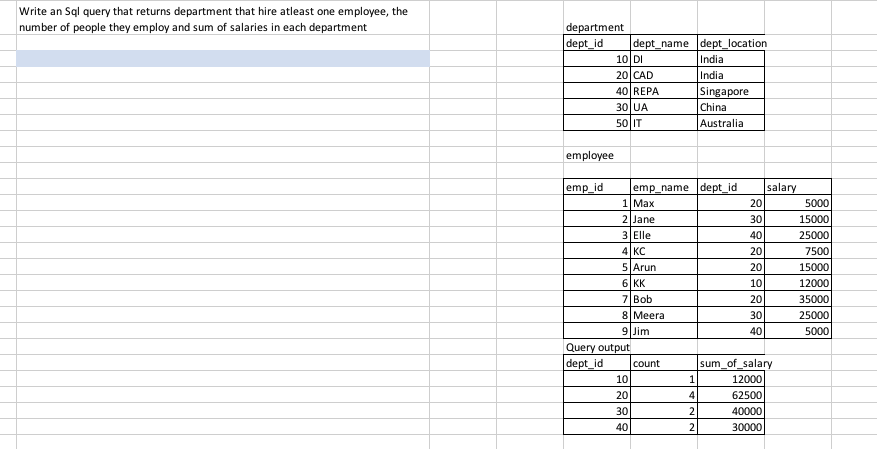Select the 'Bob' employee name cell

(x=664, y=300)
